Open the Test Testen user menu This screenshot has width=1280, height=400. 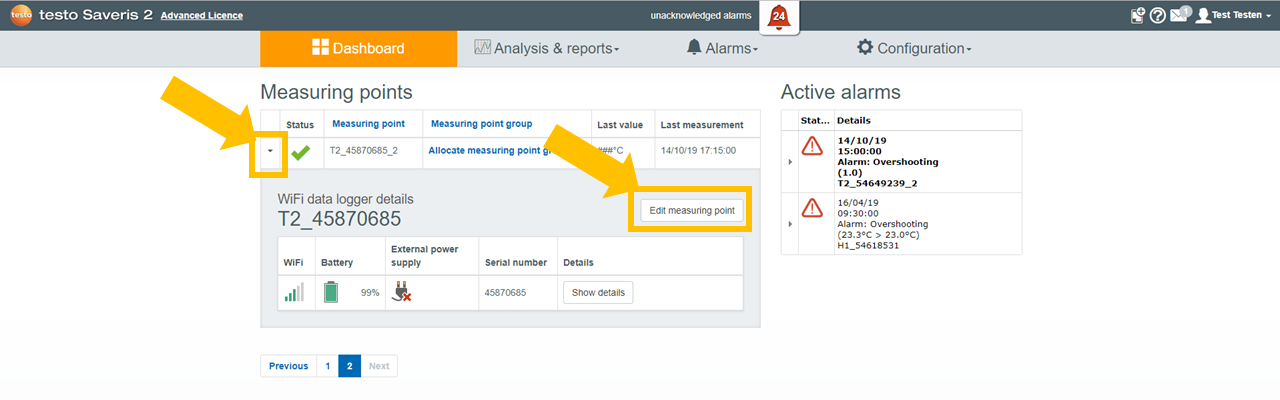(x=1234, y=15)
